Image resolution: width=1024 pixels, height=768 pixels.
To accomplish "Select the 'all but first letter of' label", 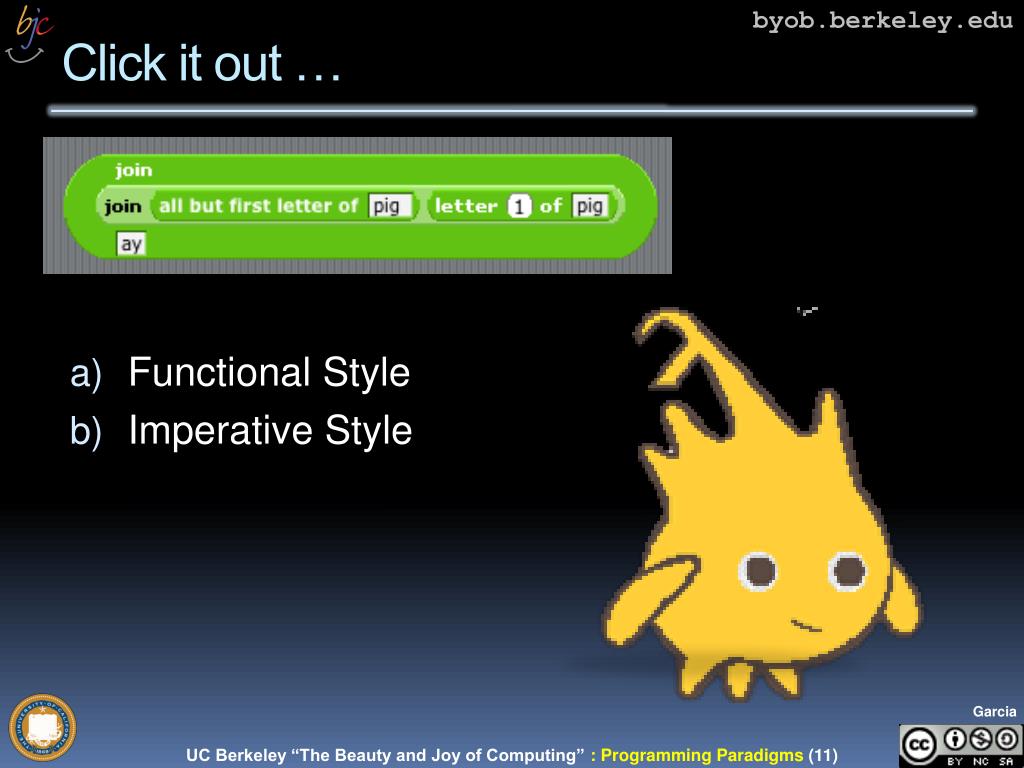I will coord(259,206).
